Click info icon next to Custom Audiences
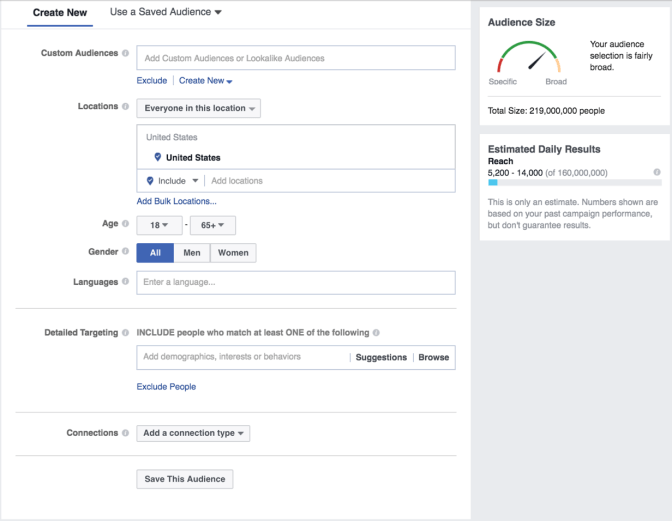Screen dimensions: 672x521 (125, 53)
